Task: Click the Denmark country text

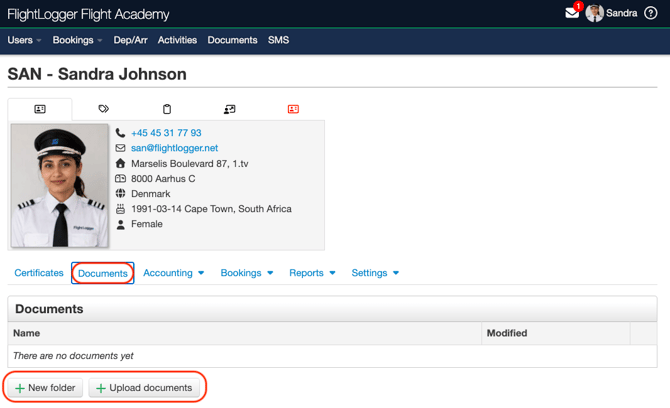Action: [x=150, y=194]
